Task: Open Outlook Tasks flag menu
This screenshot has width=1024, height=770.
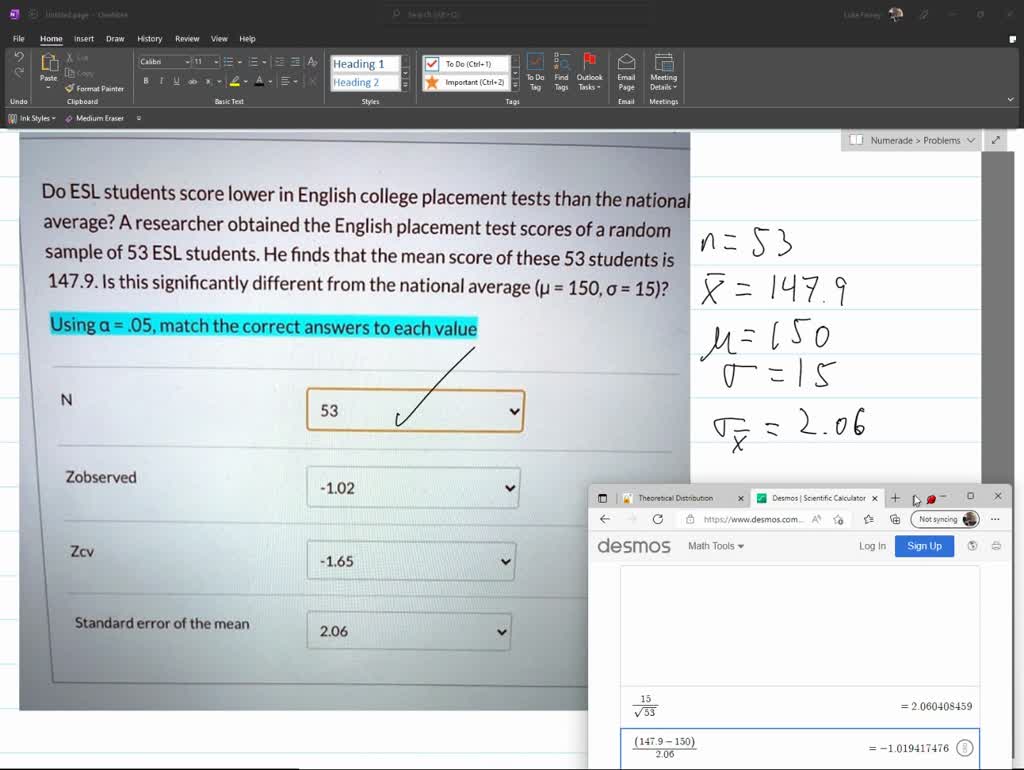Action: pos(589,72)
